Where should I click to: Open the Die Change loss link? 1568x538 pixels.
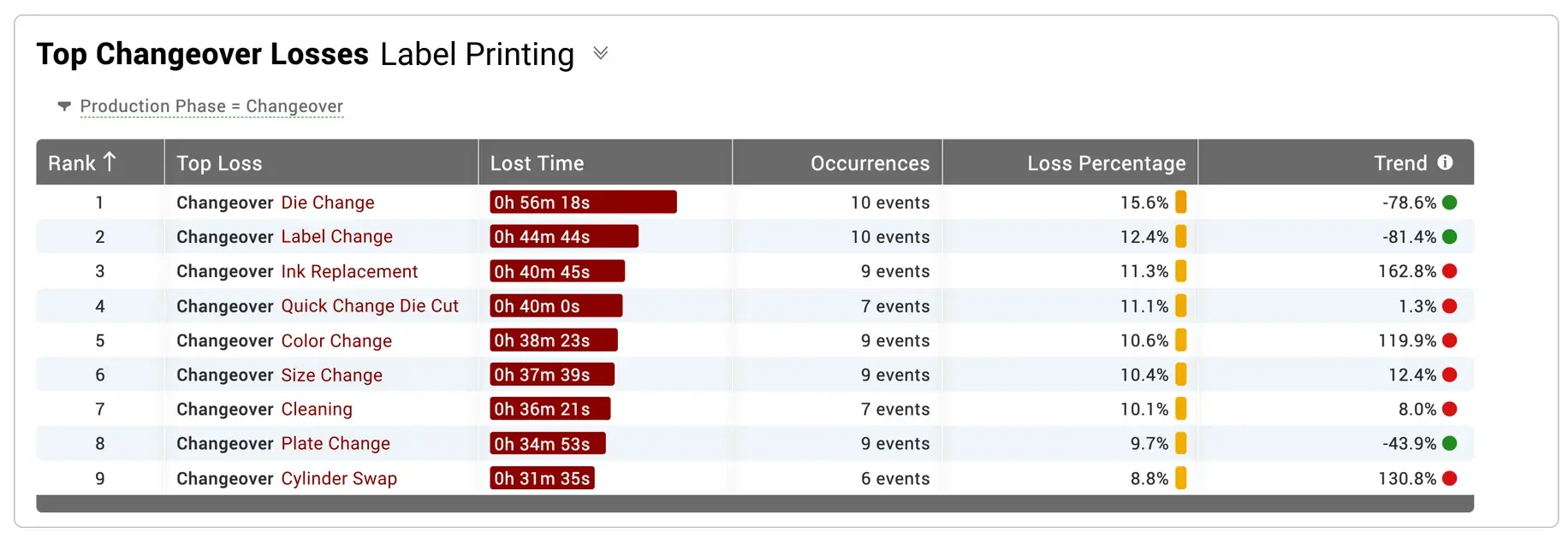[x=328, y=203]
